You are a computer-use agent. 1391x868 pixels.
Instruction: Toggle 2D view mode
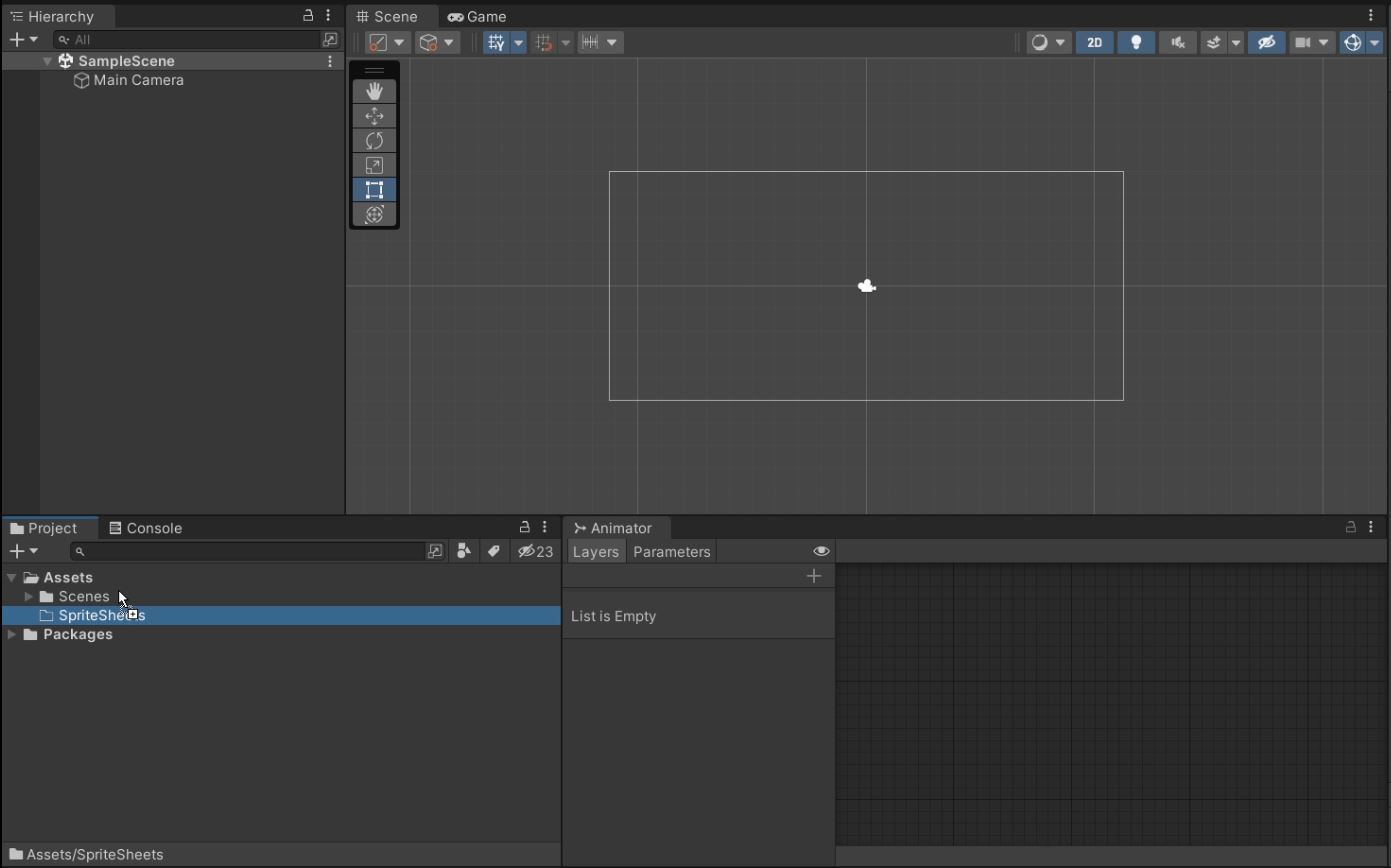pyautogui.click(x=1094, y=42)
